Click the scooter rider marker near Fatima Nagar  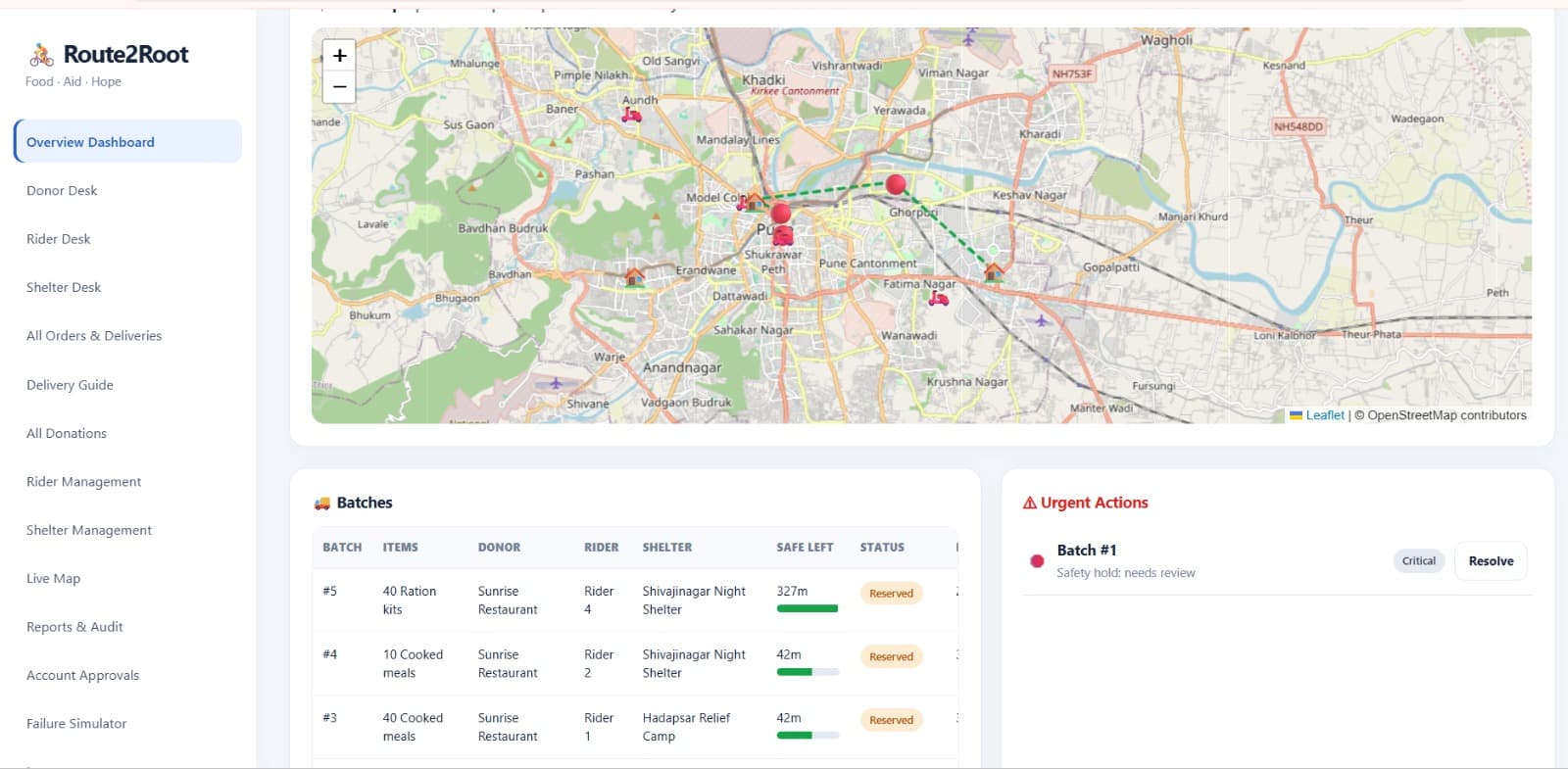click(939, 298)
